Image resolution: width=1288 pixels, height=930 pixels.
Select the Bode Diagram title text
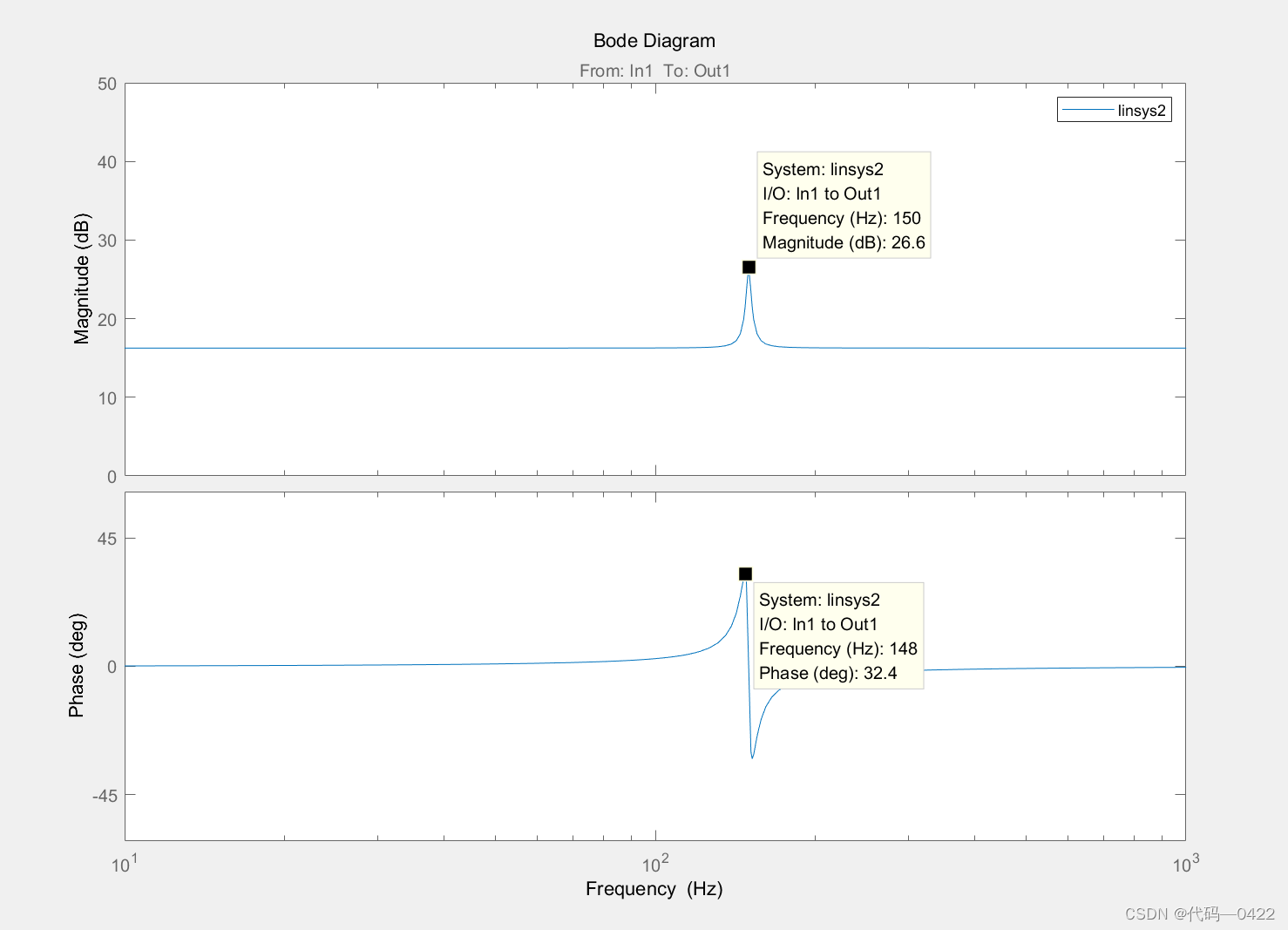pos(654,41)
